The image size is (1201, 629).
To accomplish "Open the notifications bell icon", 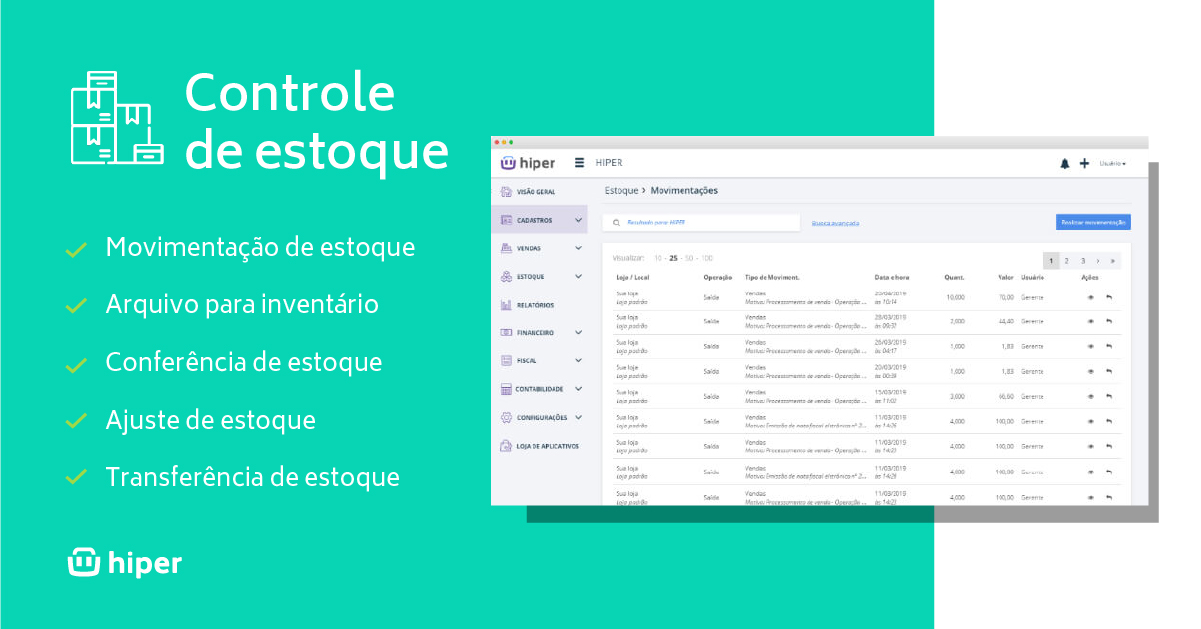I will point(1065,164).
